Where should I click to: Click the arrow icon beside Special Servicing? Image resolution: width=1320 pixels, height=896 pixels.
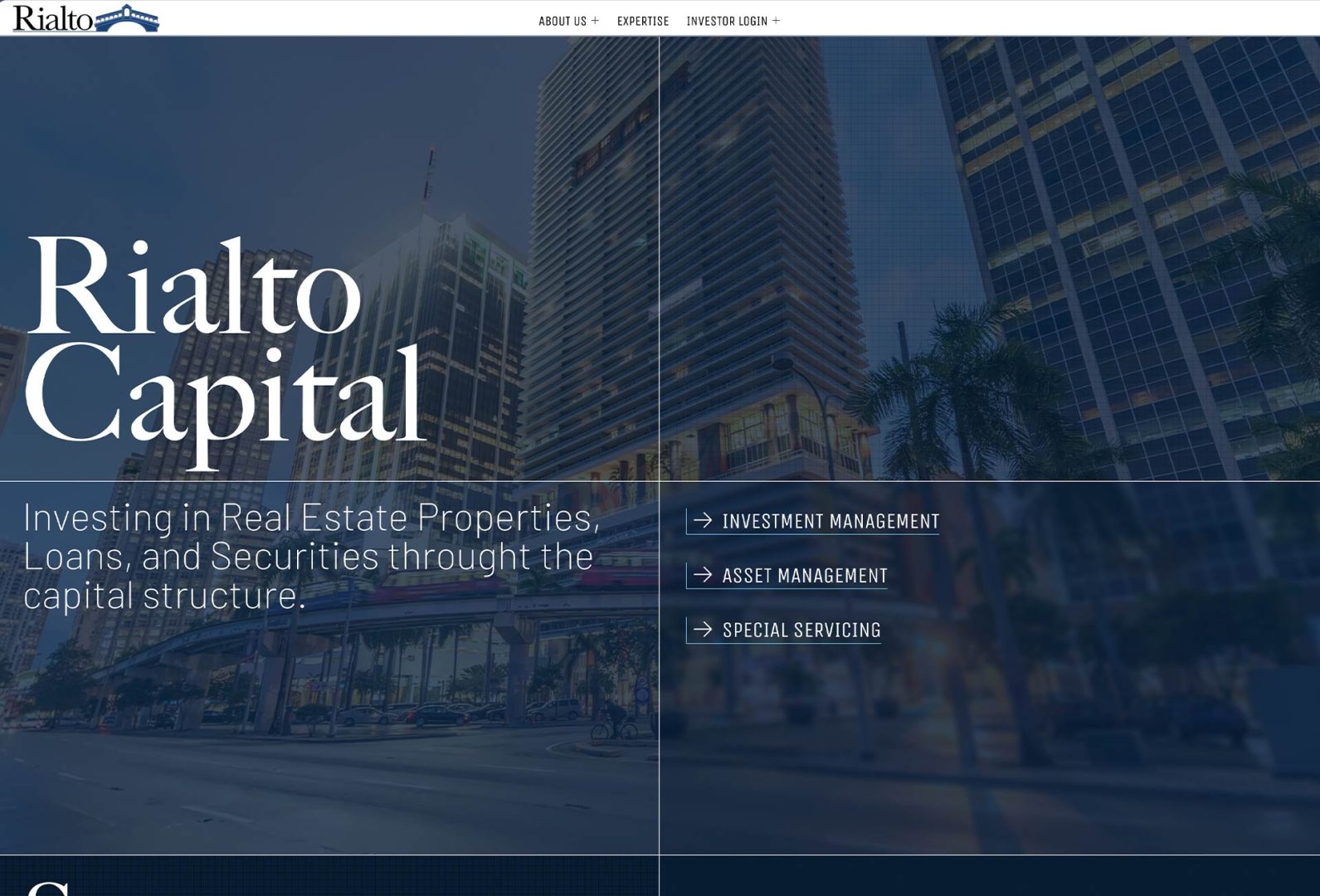pos(703,629)
